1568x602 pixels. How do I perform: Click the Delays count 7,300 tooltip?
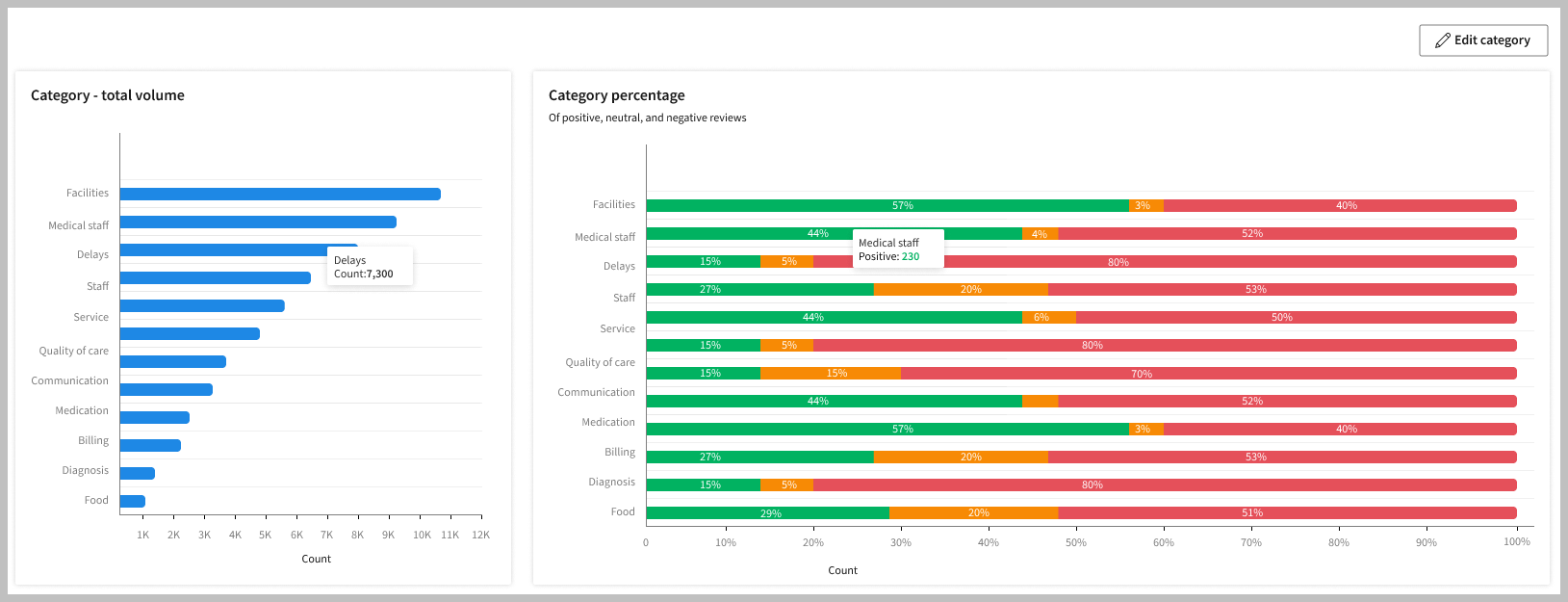coord(370,267)
